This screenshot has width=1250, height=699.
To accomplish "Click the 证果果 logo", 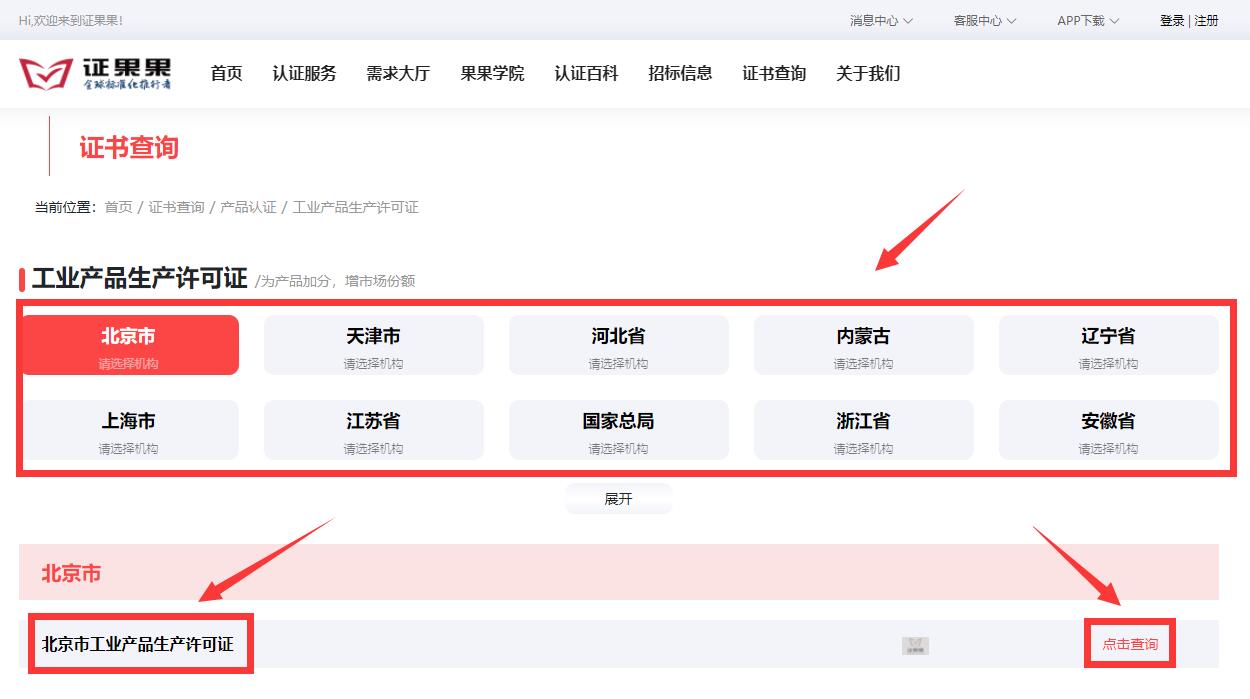I will tap(95, 72).
